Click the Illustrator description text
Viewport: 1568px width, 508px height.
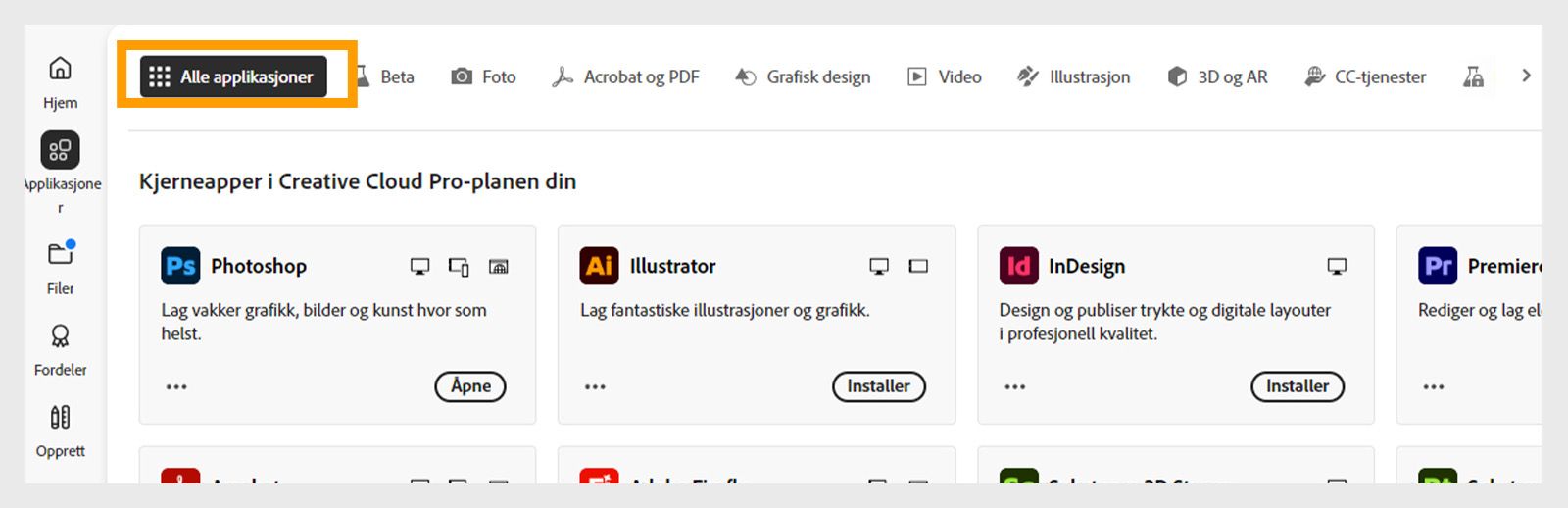tap(725, 310)
